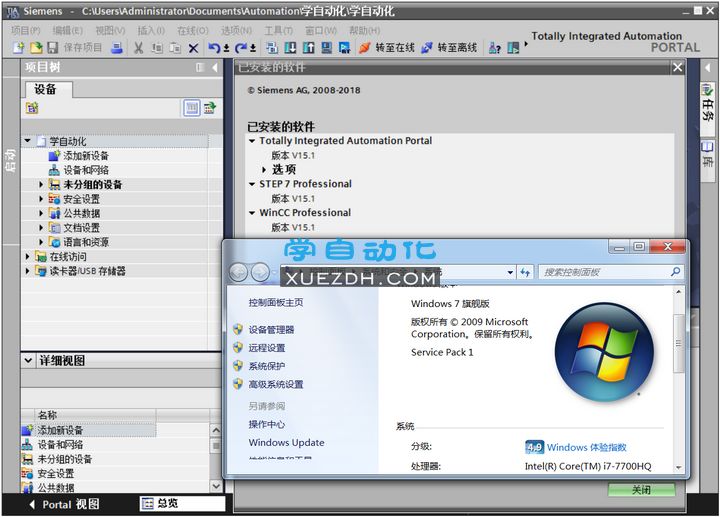Click the Download to device icon
Screen dimensions: 720x517
[x=290, y=47]
